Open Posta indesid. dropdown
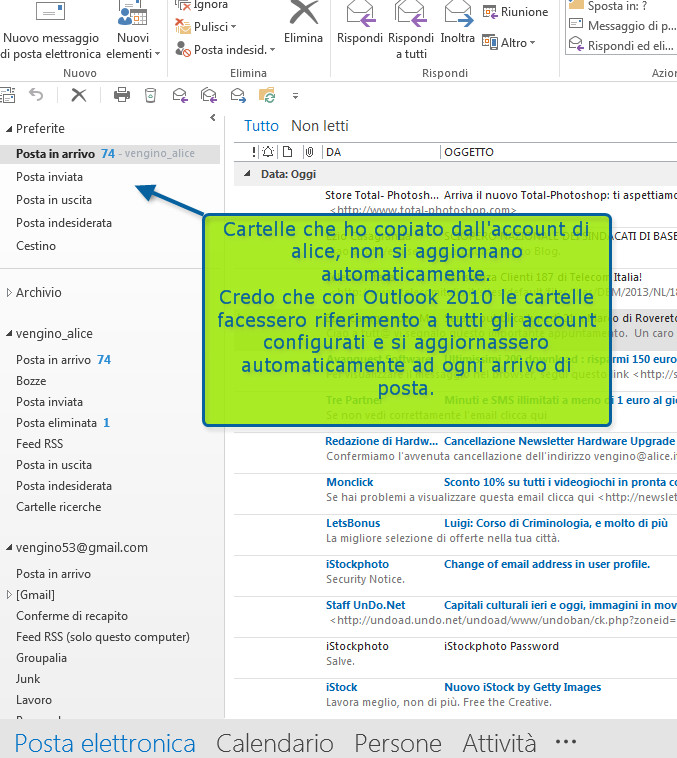This screenshot has height=758, width=677. (225, 49)
